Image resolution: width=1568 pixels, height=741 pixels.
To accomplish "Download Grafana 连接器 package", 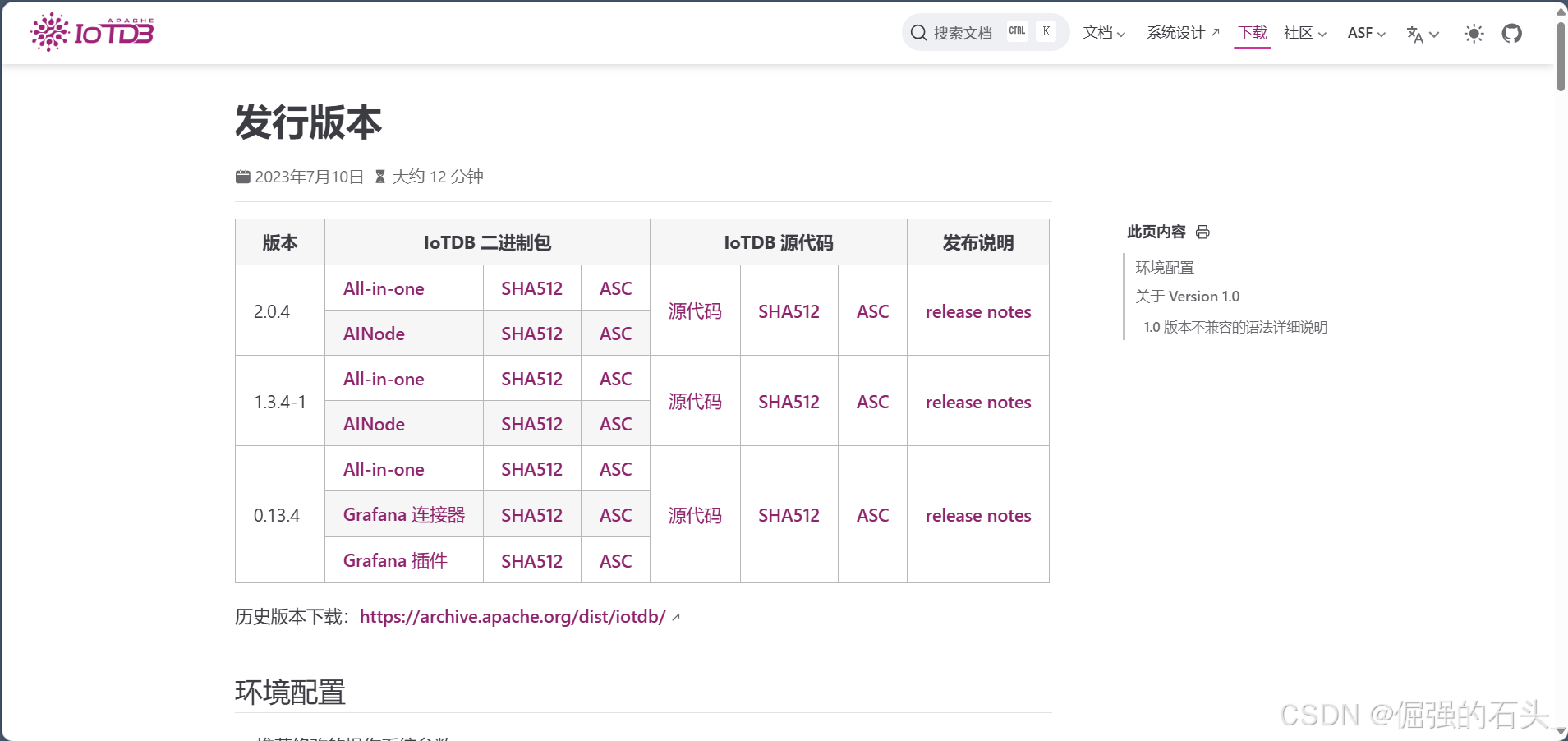I will pyautogui.click(x=404, y=515).
